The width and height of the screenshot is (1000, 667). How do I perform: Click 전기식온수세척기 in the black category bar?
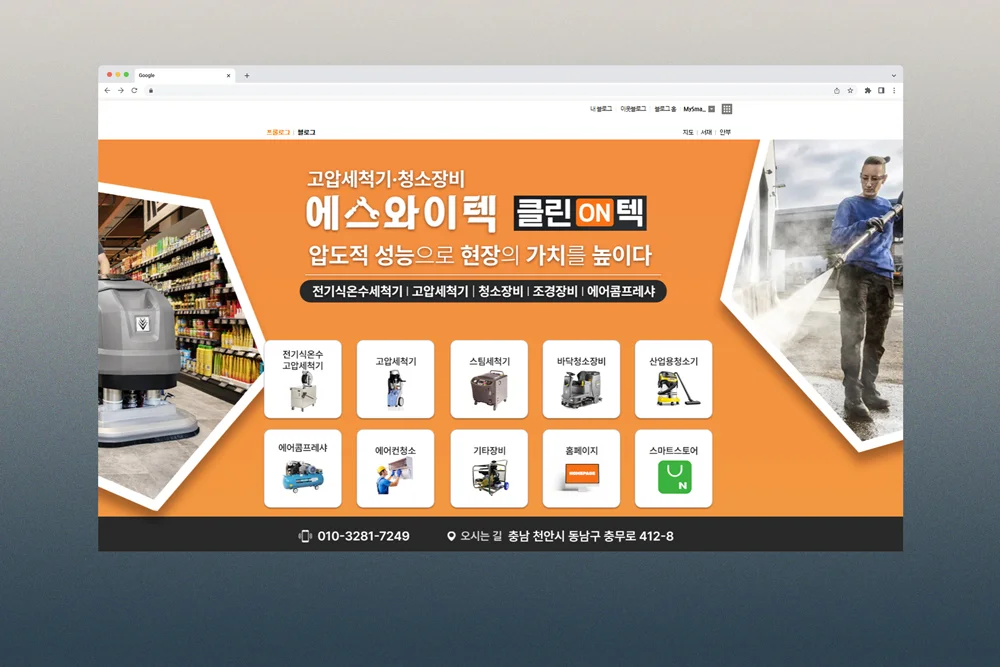tap(357, 291)
